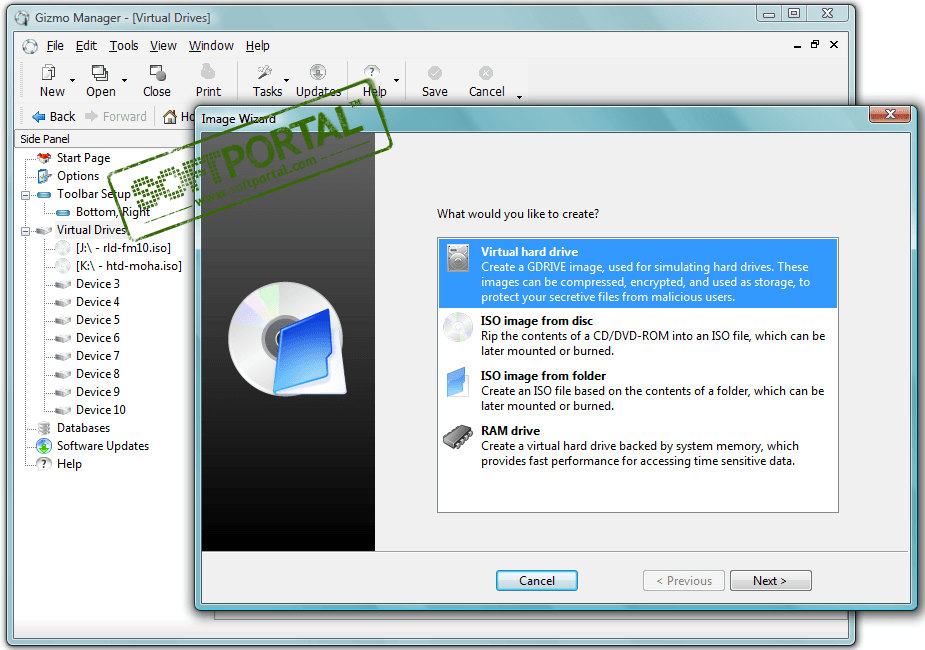Image resolution: width=925 pixels, height=650 pixels.
Task: Open the Edit menu
Action: 86,46
